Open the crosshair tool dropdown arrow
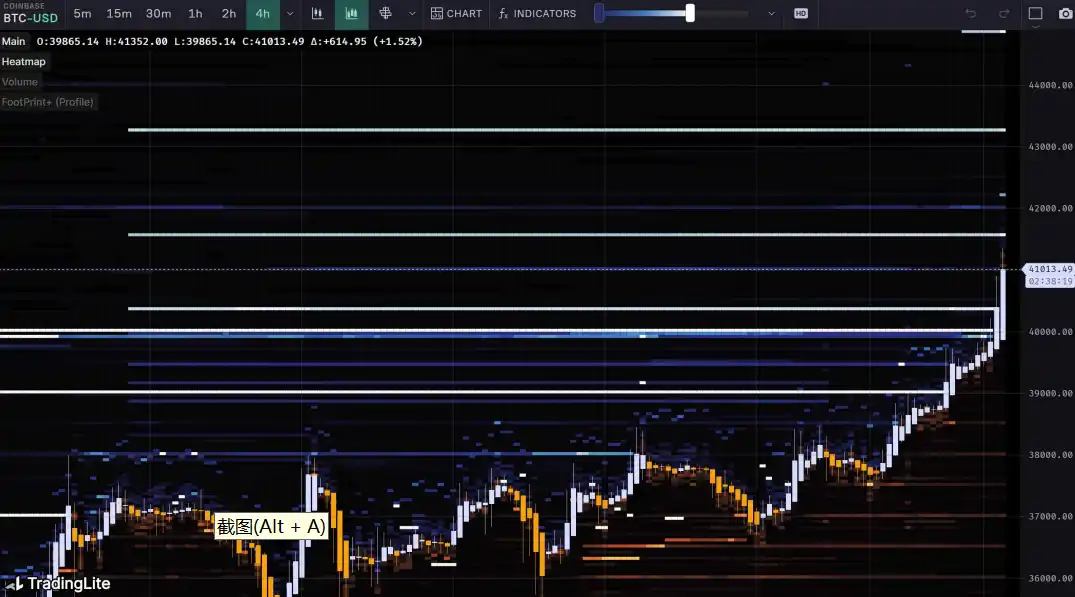The height and width of the screenshot is (597, 1075). point(412,14)
